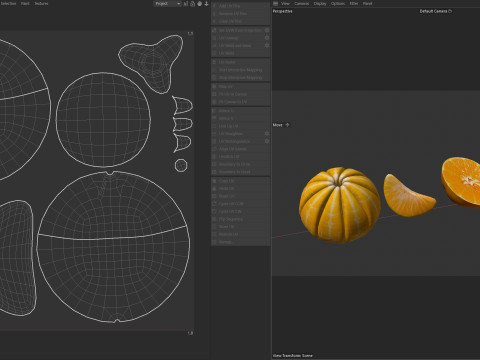Select the UV Peeler tool
The width and height of the screenshot is (480, 360).
click(x=227, y=62)
